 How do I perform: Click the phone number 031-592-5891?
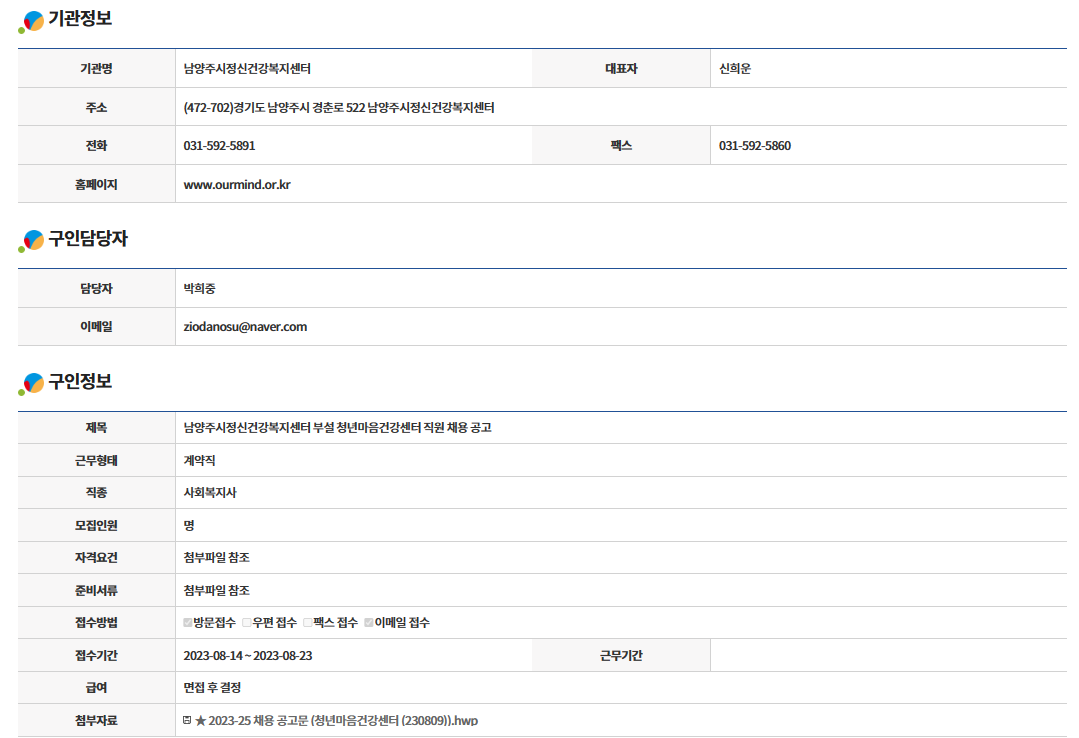pos(219,146)
